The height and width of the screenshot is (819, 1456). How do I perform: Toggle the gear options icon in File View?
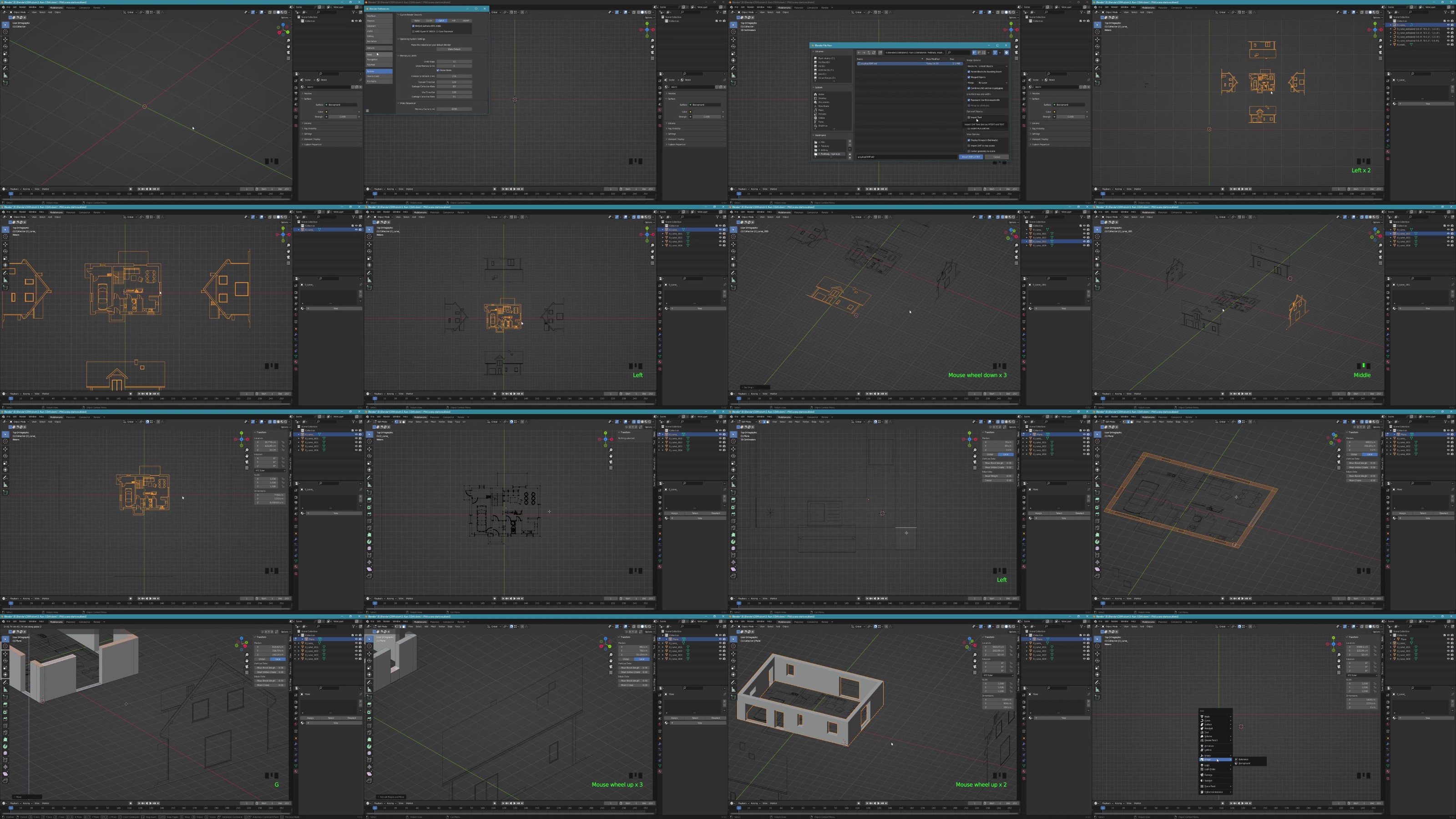point(1006,53)
